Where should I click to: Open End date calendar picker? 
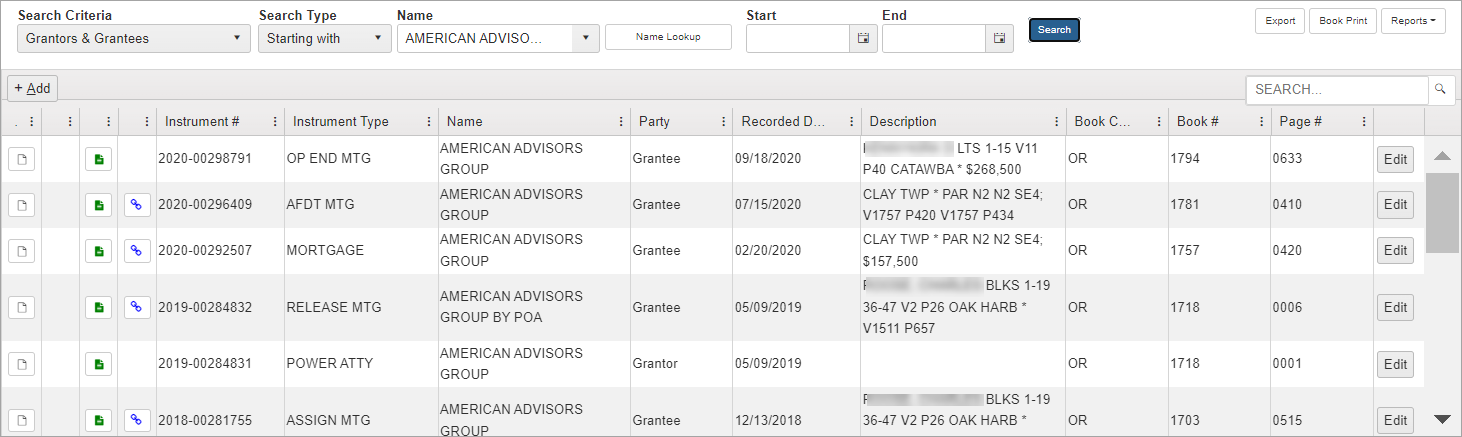[999, 39]
